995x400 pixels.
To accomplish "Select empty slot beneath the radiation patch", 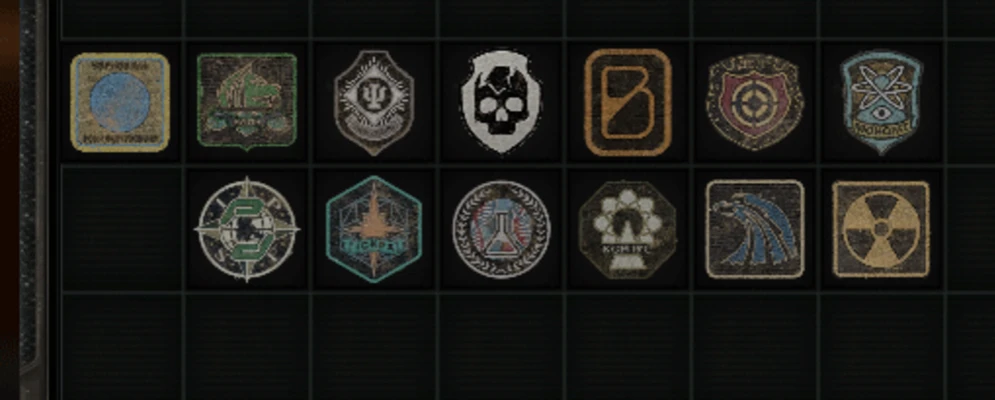I will point(882,346).
